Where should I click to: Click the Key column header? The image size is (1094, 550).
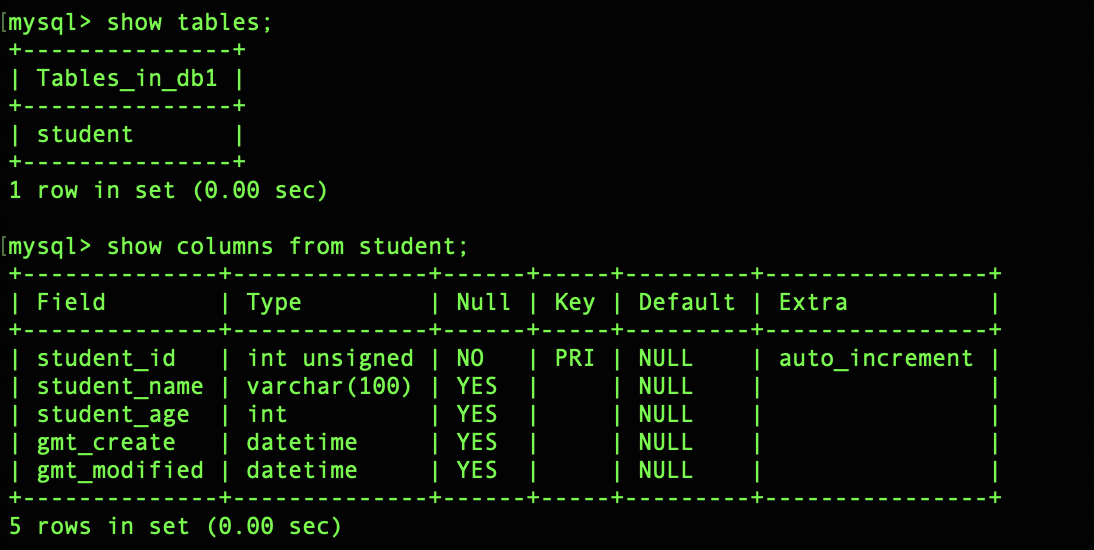point(574,302)
